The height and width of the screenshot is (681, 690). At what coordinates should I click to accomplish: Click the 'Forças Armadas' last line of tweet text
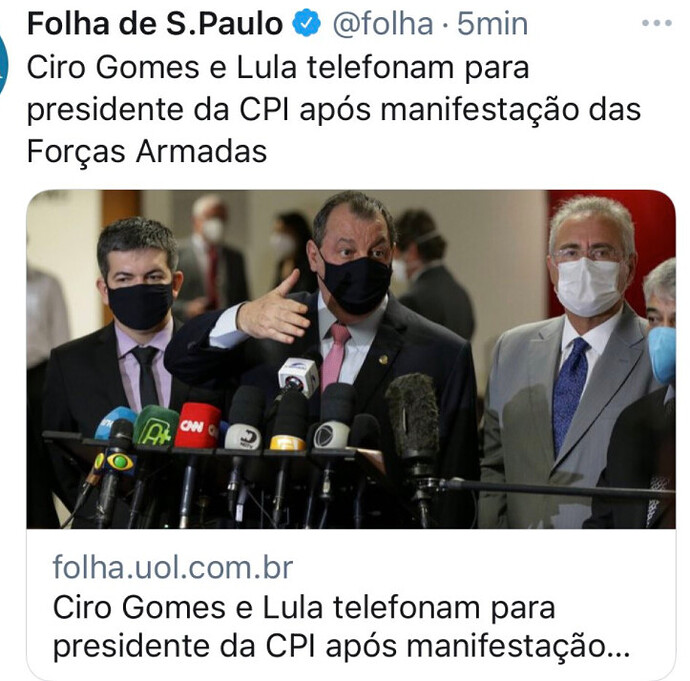[147, 152]
